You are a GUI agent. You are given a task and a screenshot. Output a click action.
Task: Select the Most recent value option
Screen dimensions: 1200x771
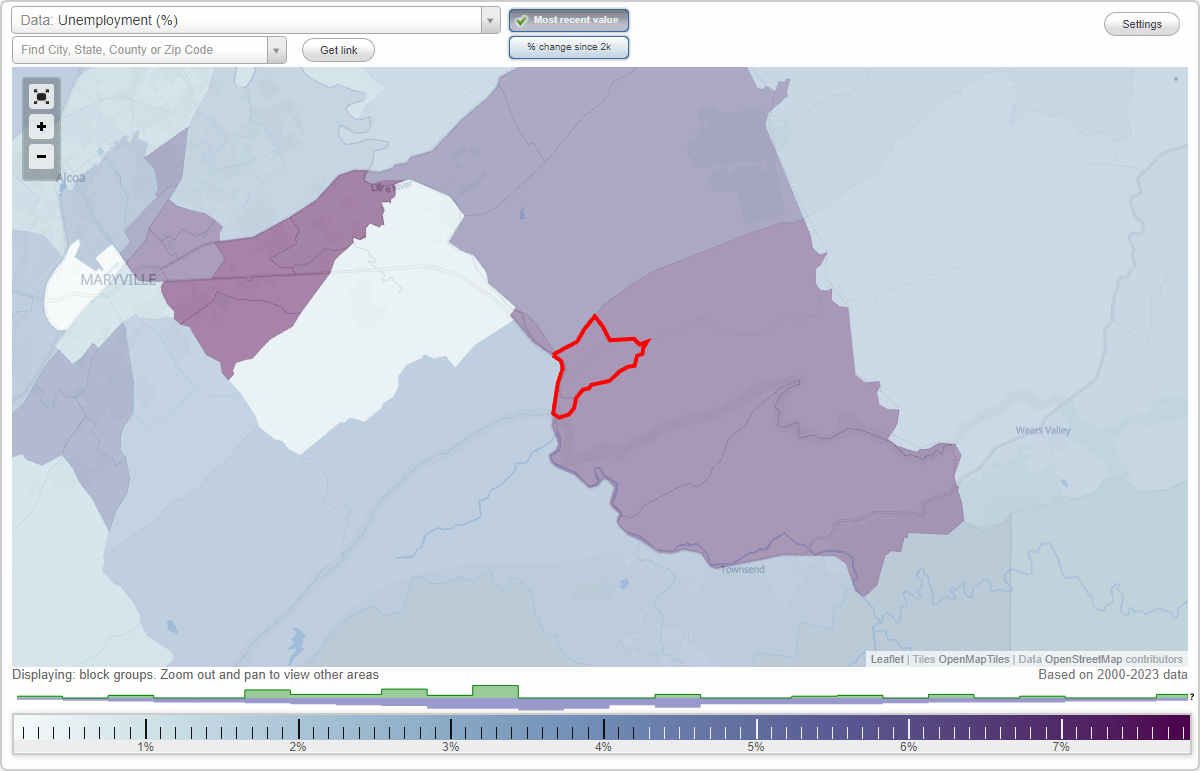(x=569, y=20)
